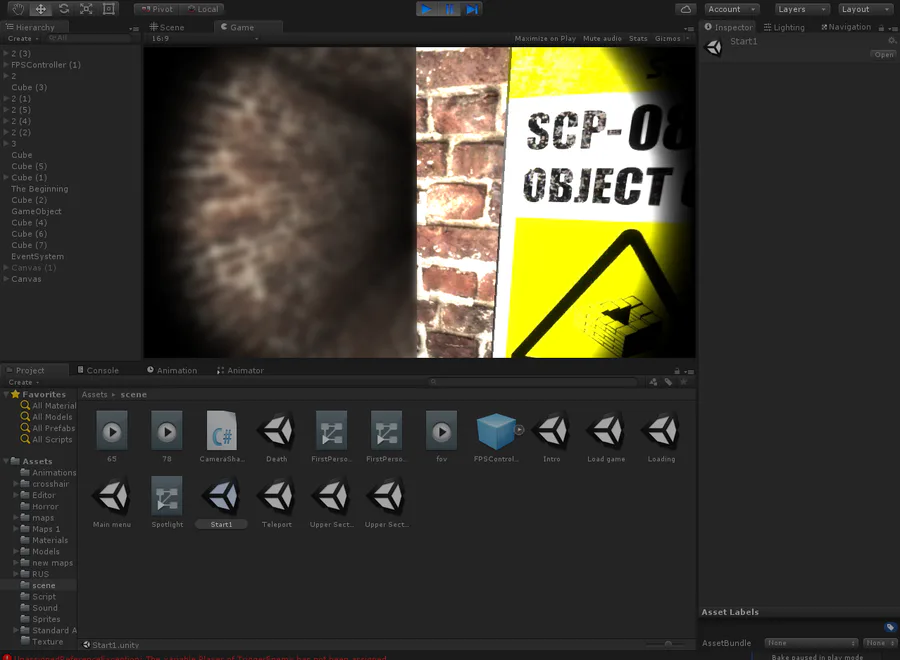Click Search by Type icon in Project

(653, 382)
